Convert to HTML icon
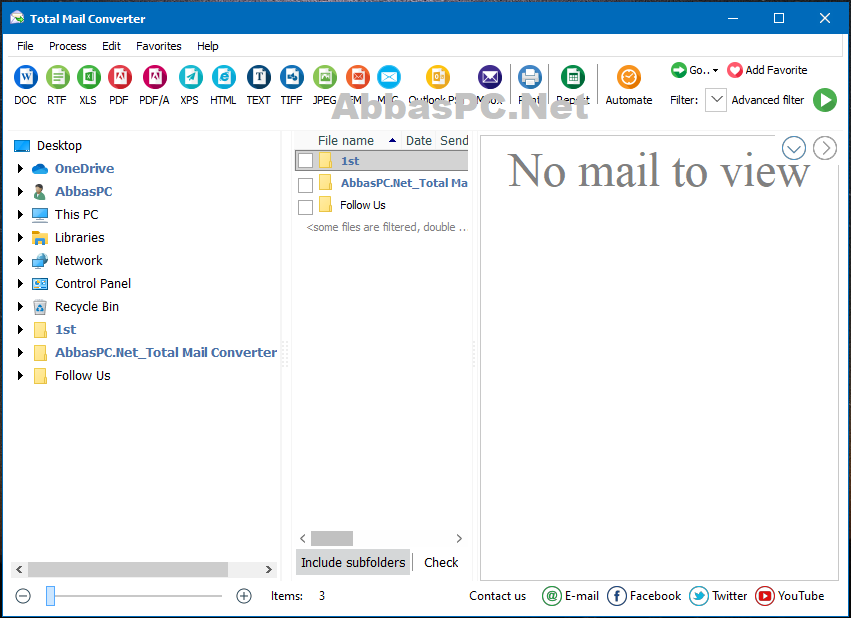This screenshot has height=618, width=851. [224, 77]
